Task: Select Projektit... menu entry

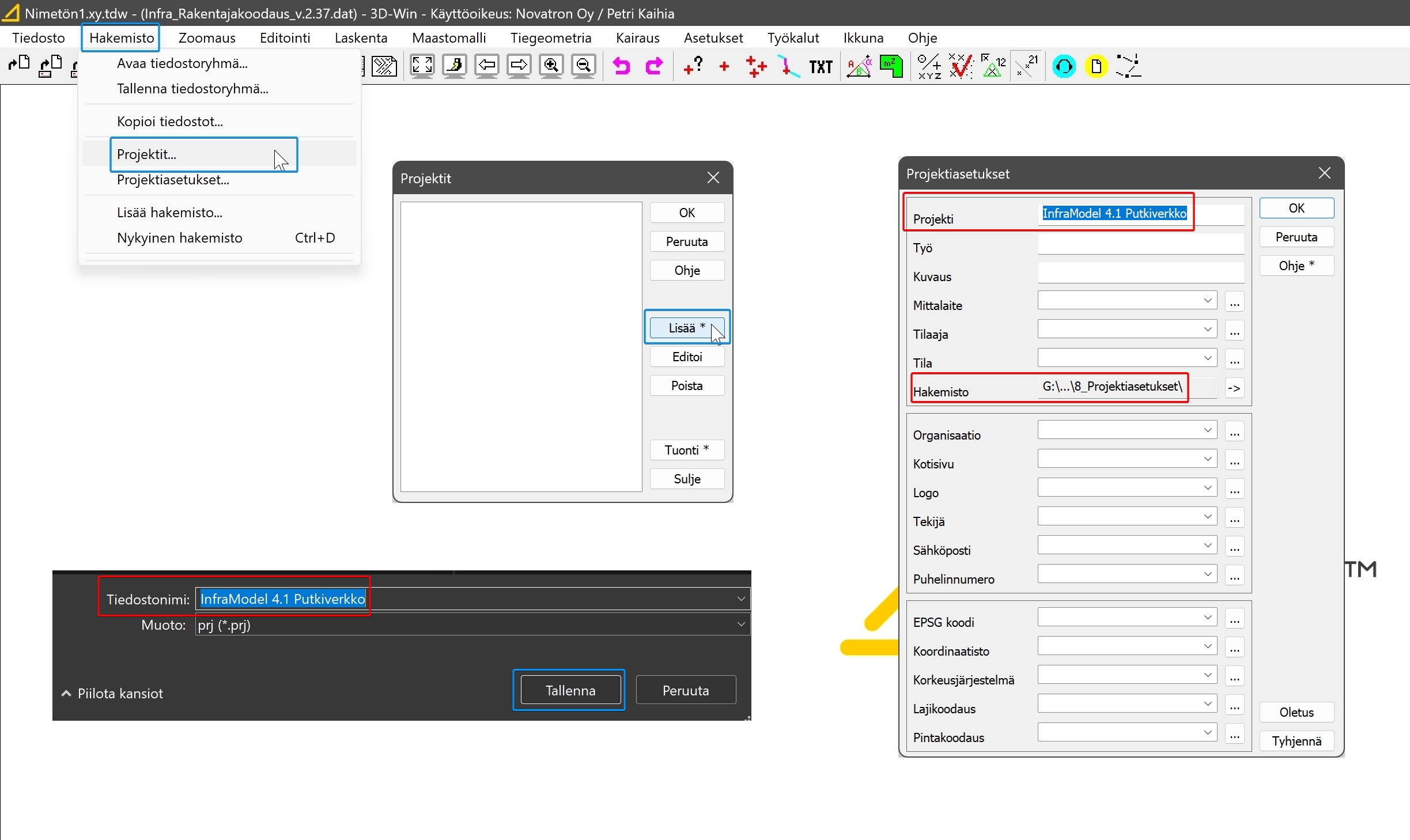Action: (219, 154)
